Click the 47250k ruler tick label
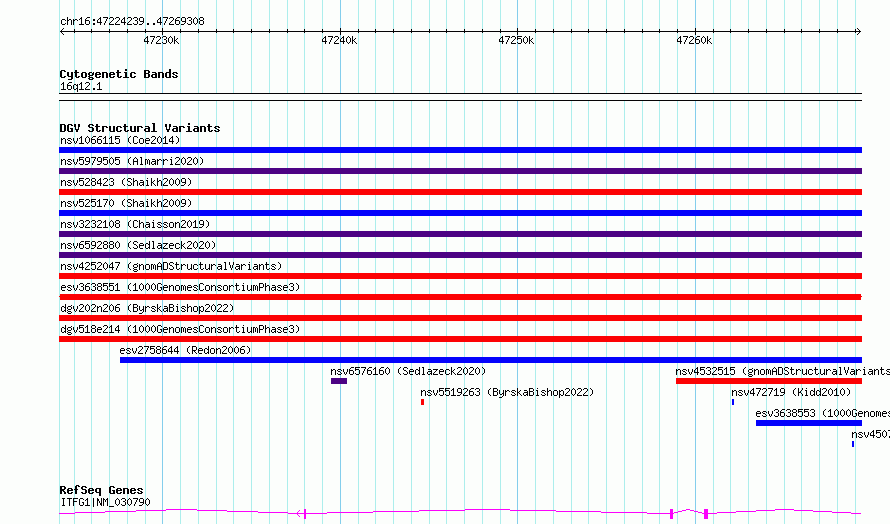The width and height of the screenshot is (890, 524). [x=517, y=40]
